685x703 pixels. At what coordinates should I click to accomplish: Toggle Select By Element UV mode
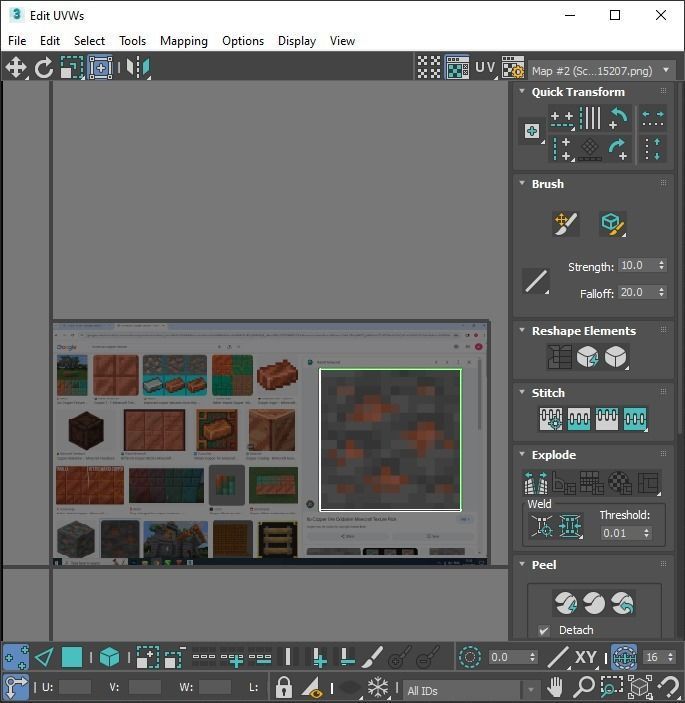point(109,658)
